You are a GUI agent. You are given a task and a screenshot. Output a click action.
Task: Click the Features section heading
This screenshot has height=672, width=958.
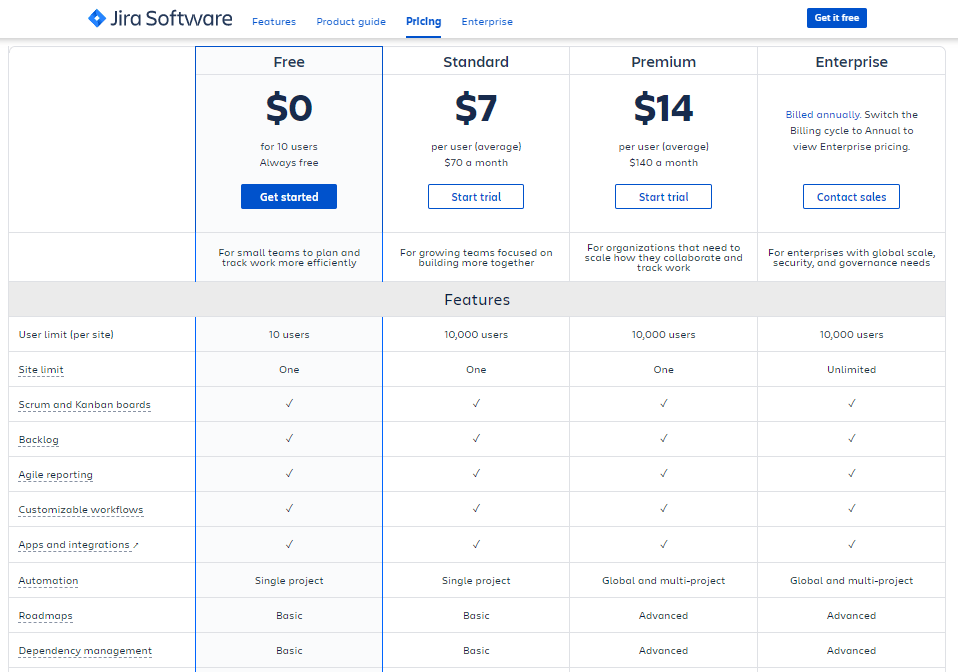(477, 299)
